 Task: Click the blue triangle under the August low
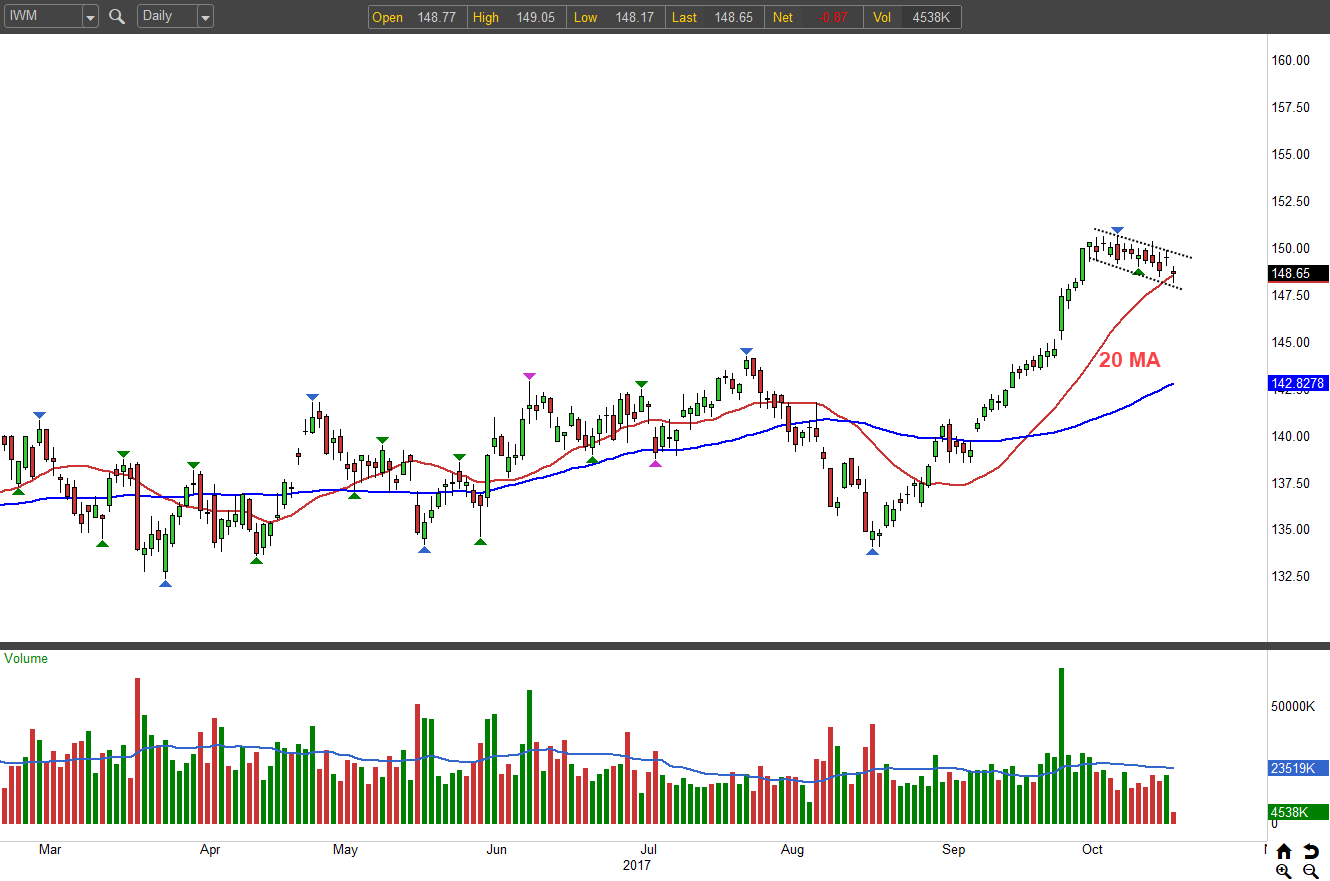click(872, 551)
